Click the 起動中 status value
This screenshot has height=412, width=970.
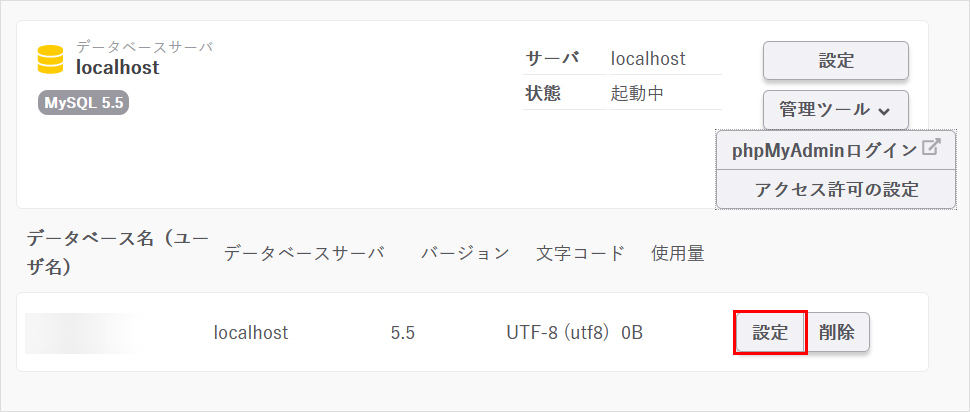click(x=638, y=94)
